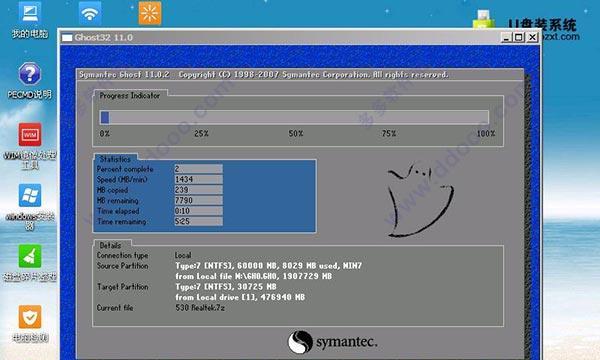This screenshot has width=600, height=360.
Task: Launch the red WIM tool icon
Action: click(30, 135)
